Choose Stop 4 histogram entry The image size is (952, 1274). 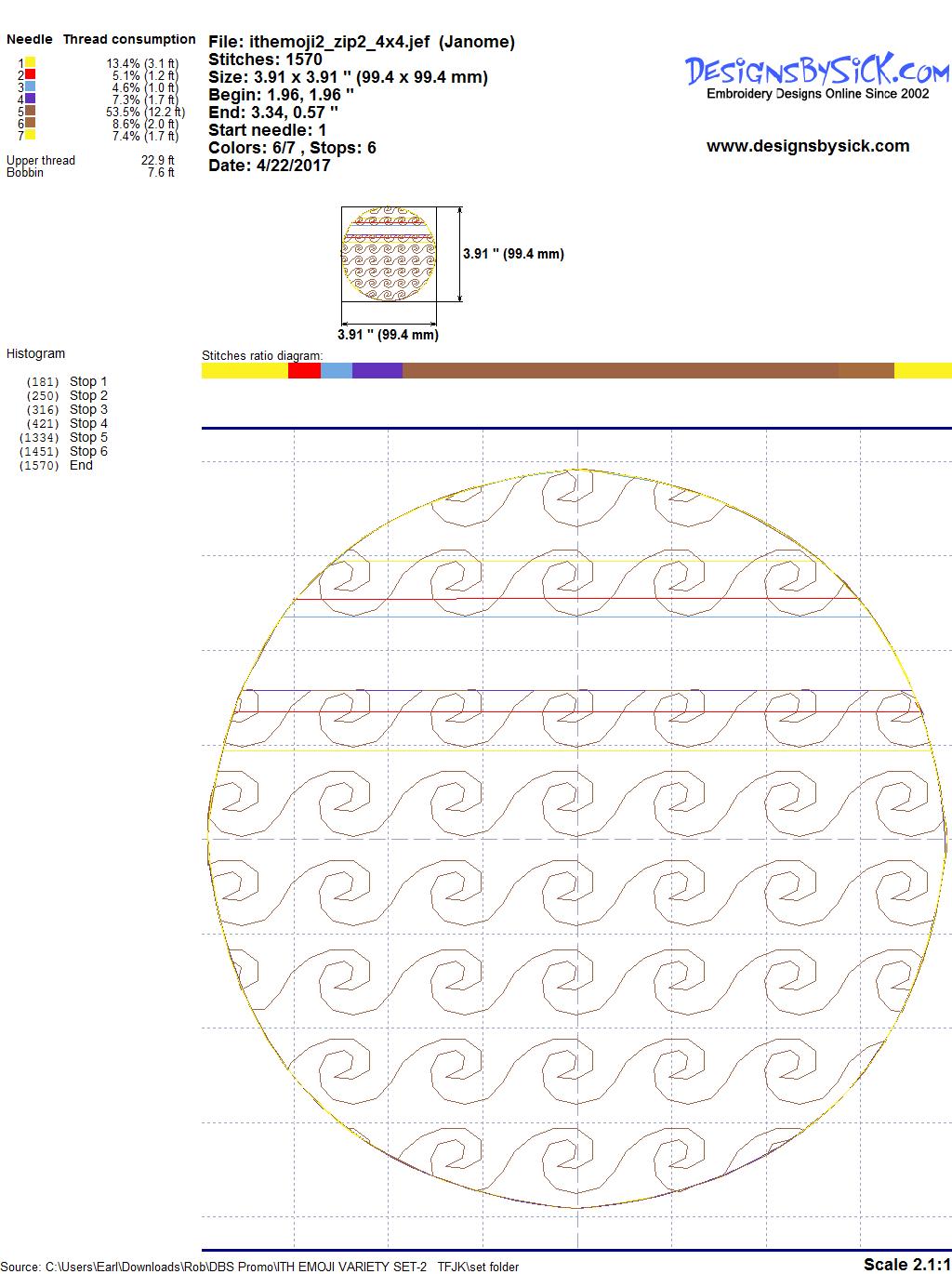88,423
